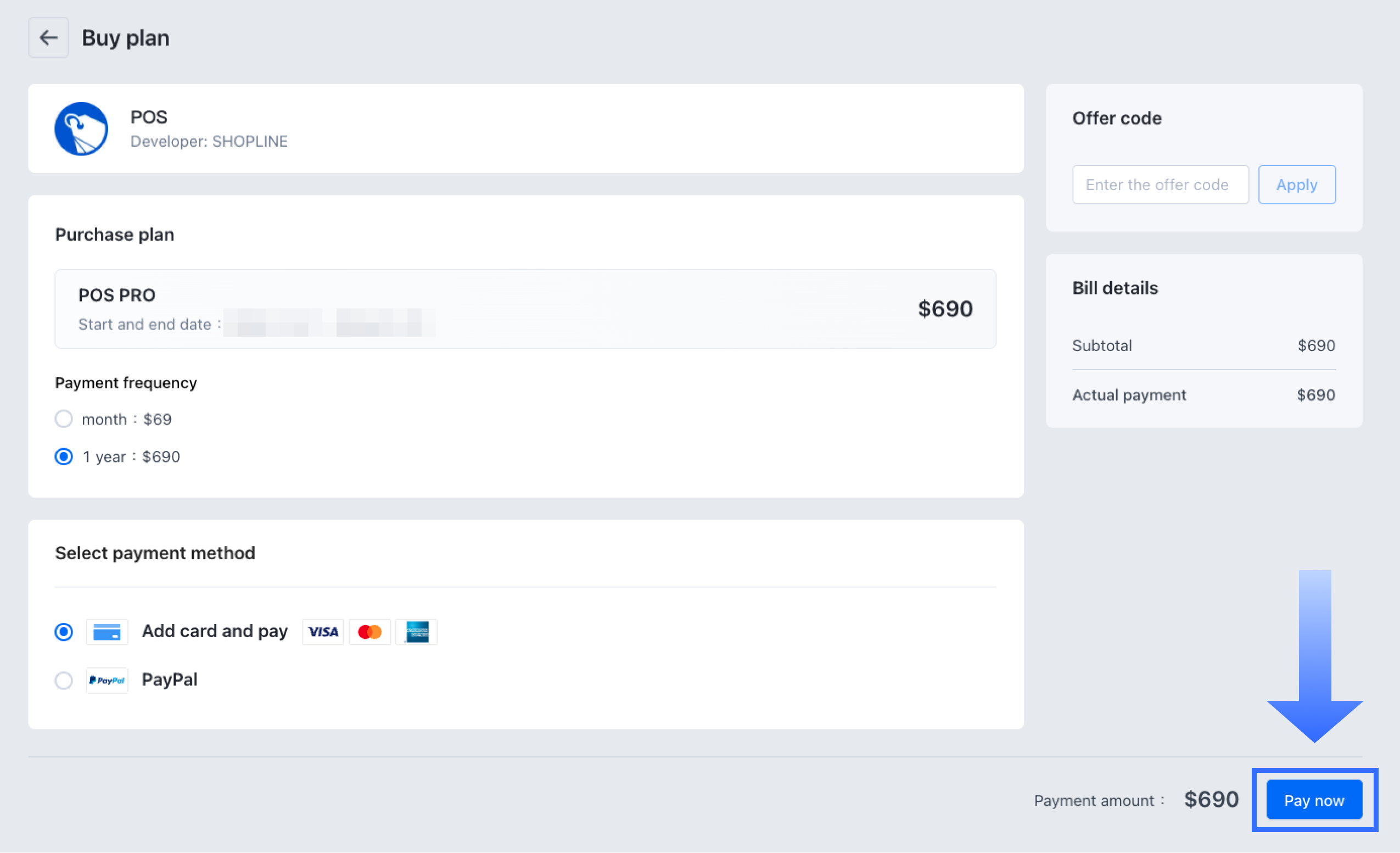
Task: Click the American Express logo
Action: coord(417,632)
